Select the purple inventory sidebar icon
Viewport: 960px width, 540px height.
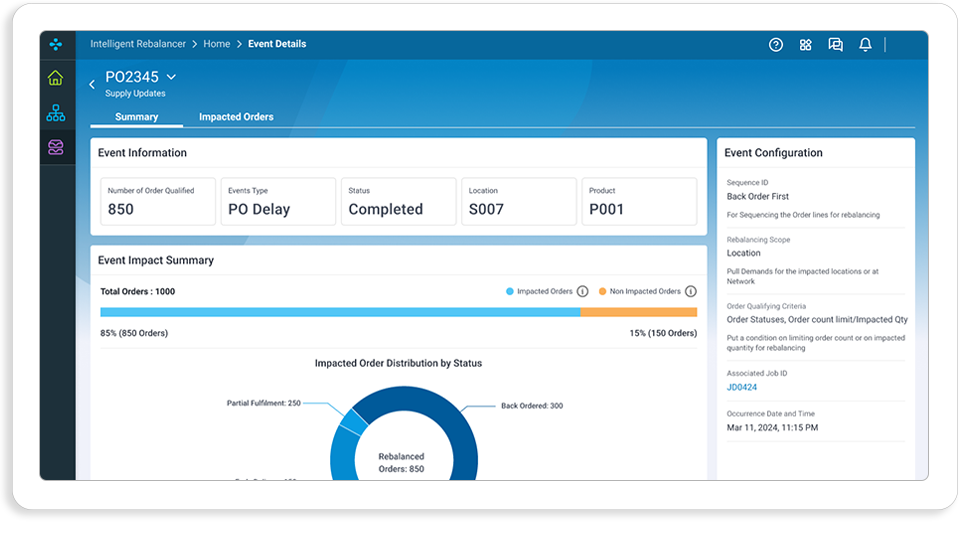(x=56, y=147)
